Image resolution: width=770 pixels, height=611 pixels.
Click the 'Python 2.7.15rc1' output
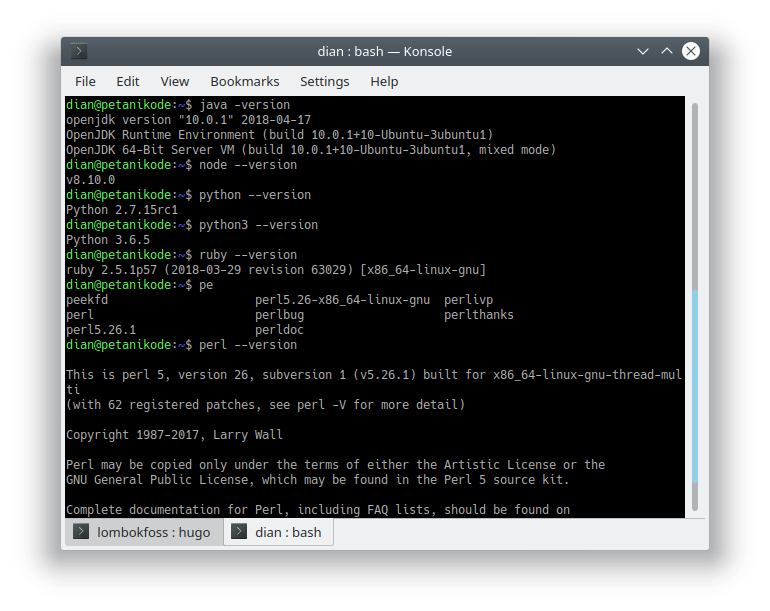122,210
